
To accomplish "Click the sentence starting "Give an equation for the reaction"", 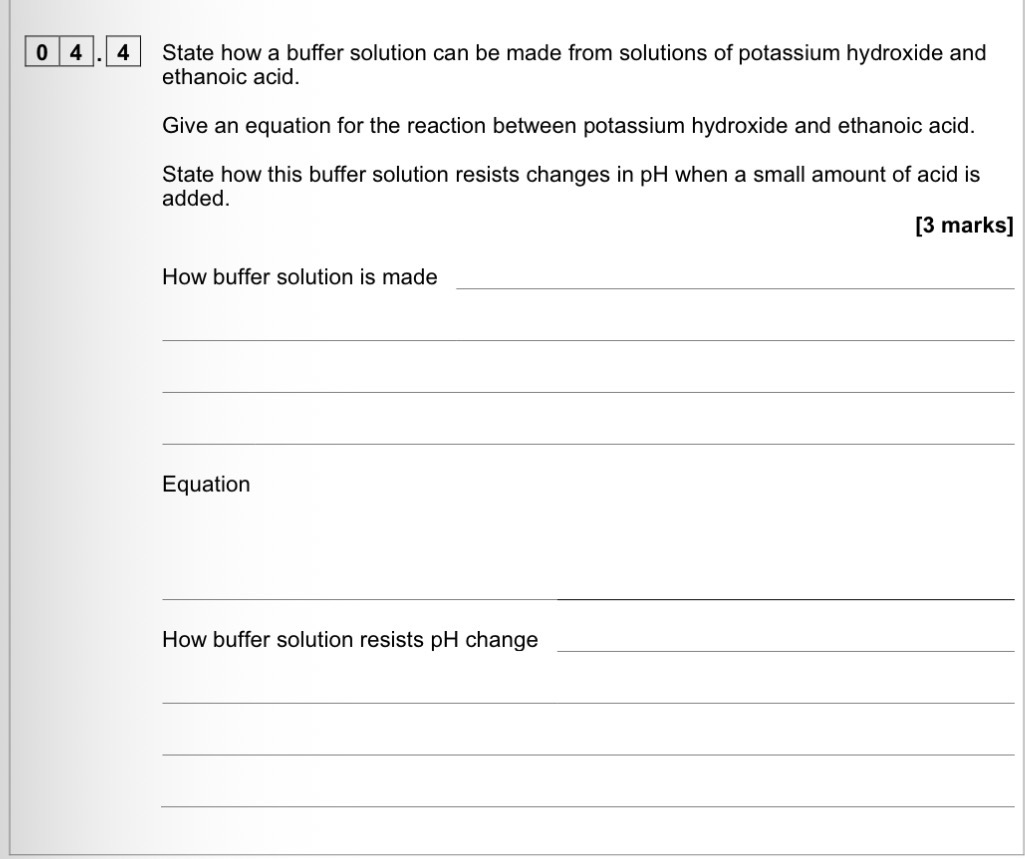I will 568,127.
